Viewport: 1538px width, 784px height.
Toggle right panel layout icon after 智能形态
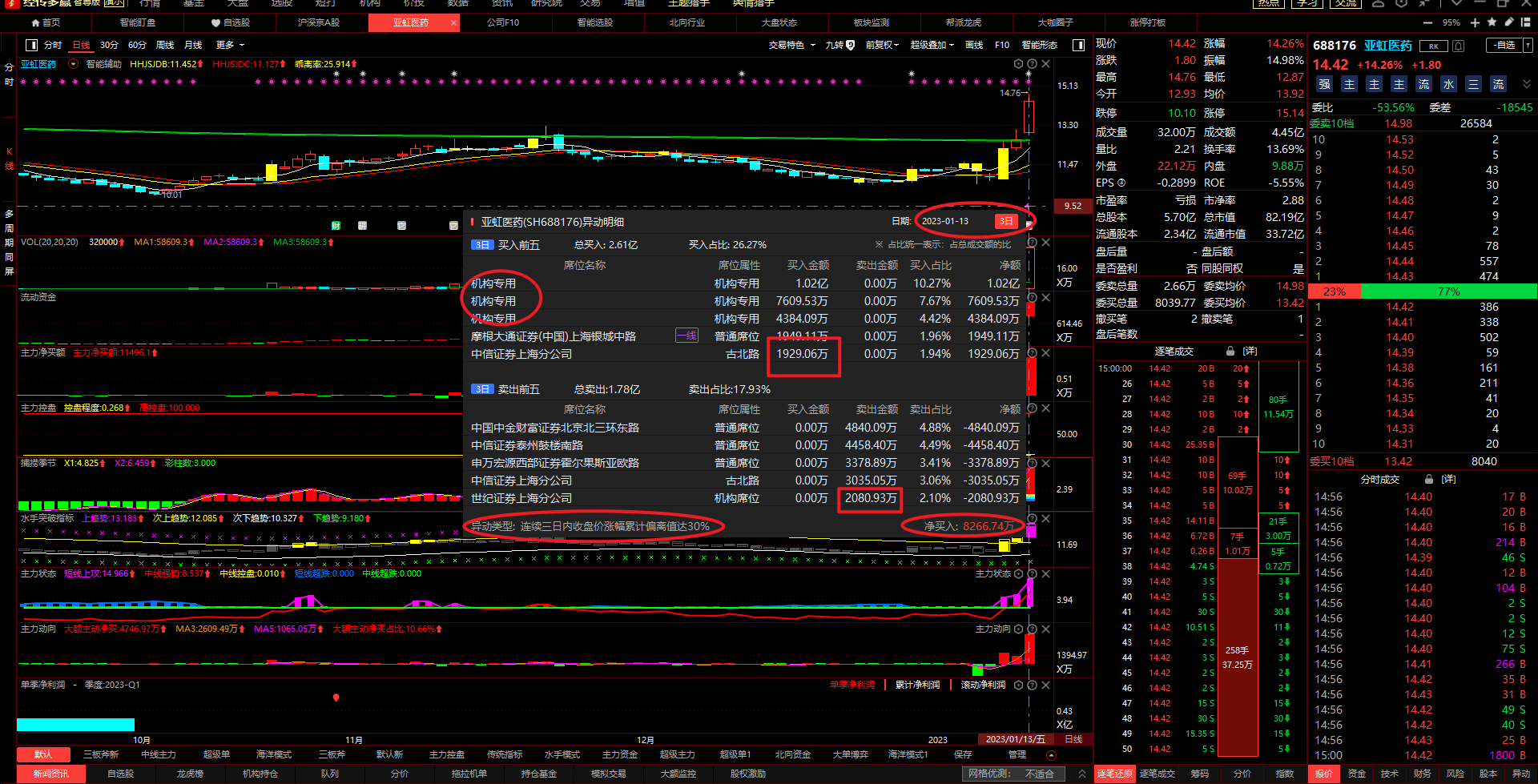(x=1078, y=45)
